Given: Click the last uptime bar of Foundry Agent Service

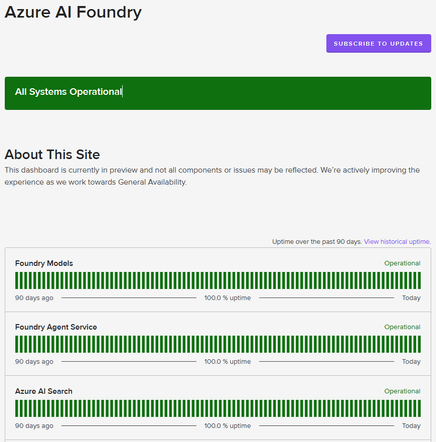Looking at the screenshot, I should [419, 344].
